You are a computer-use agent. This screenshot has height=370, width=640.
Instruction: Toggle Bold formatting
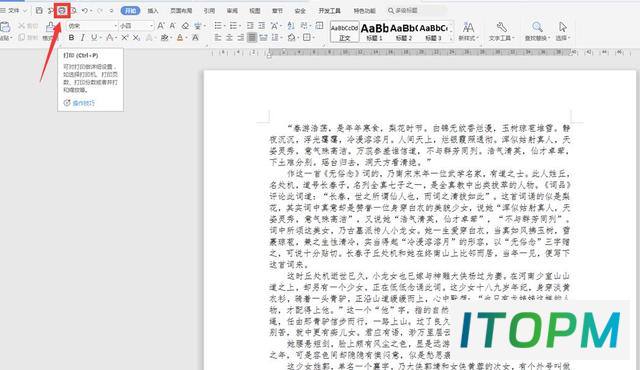point(71,38)
